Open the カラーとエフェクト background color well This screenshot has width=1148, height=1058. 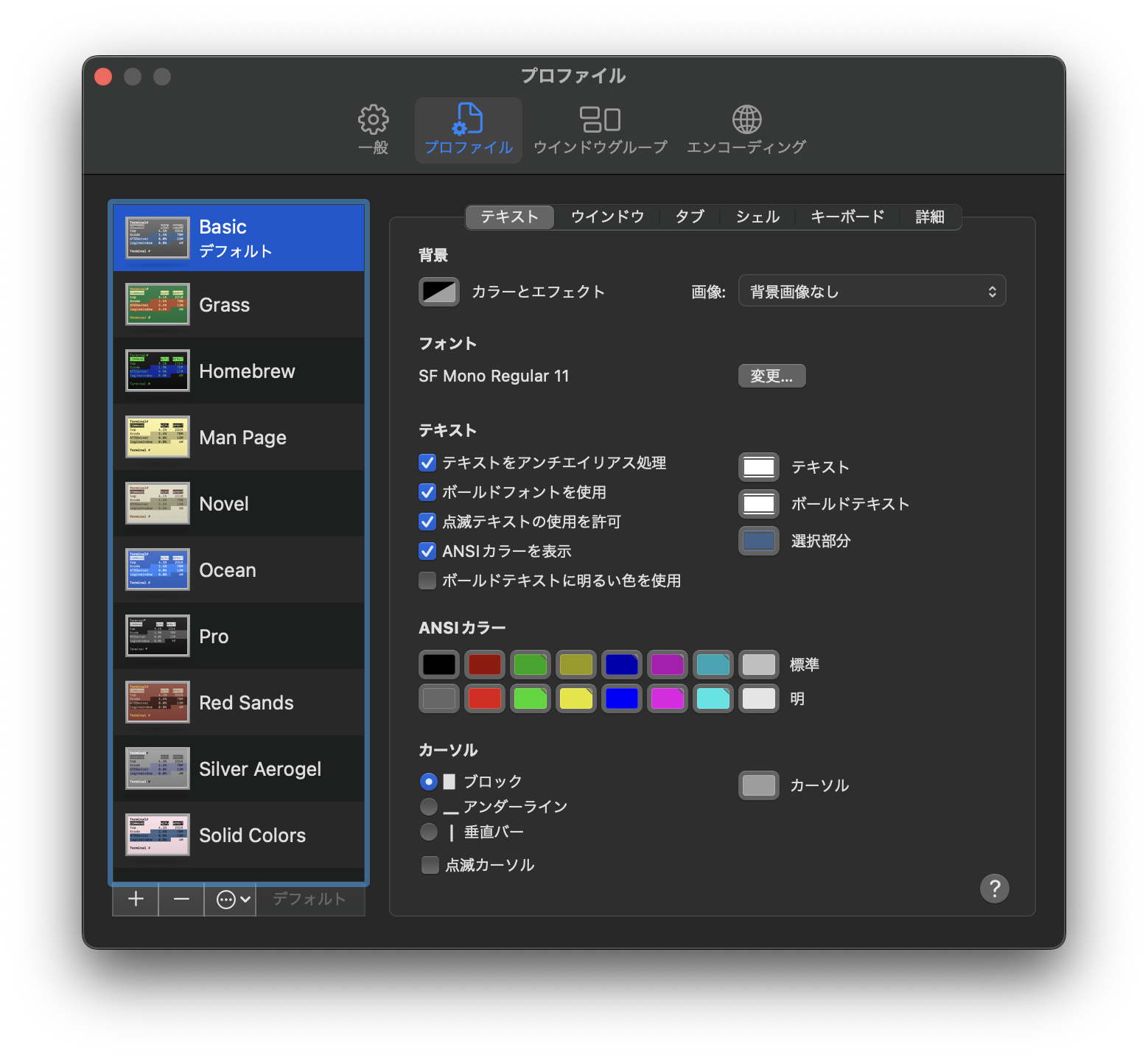coord(439,292)
